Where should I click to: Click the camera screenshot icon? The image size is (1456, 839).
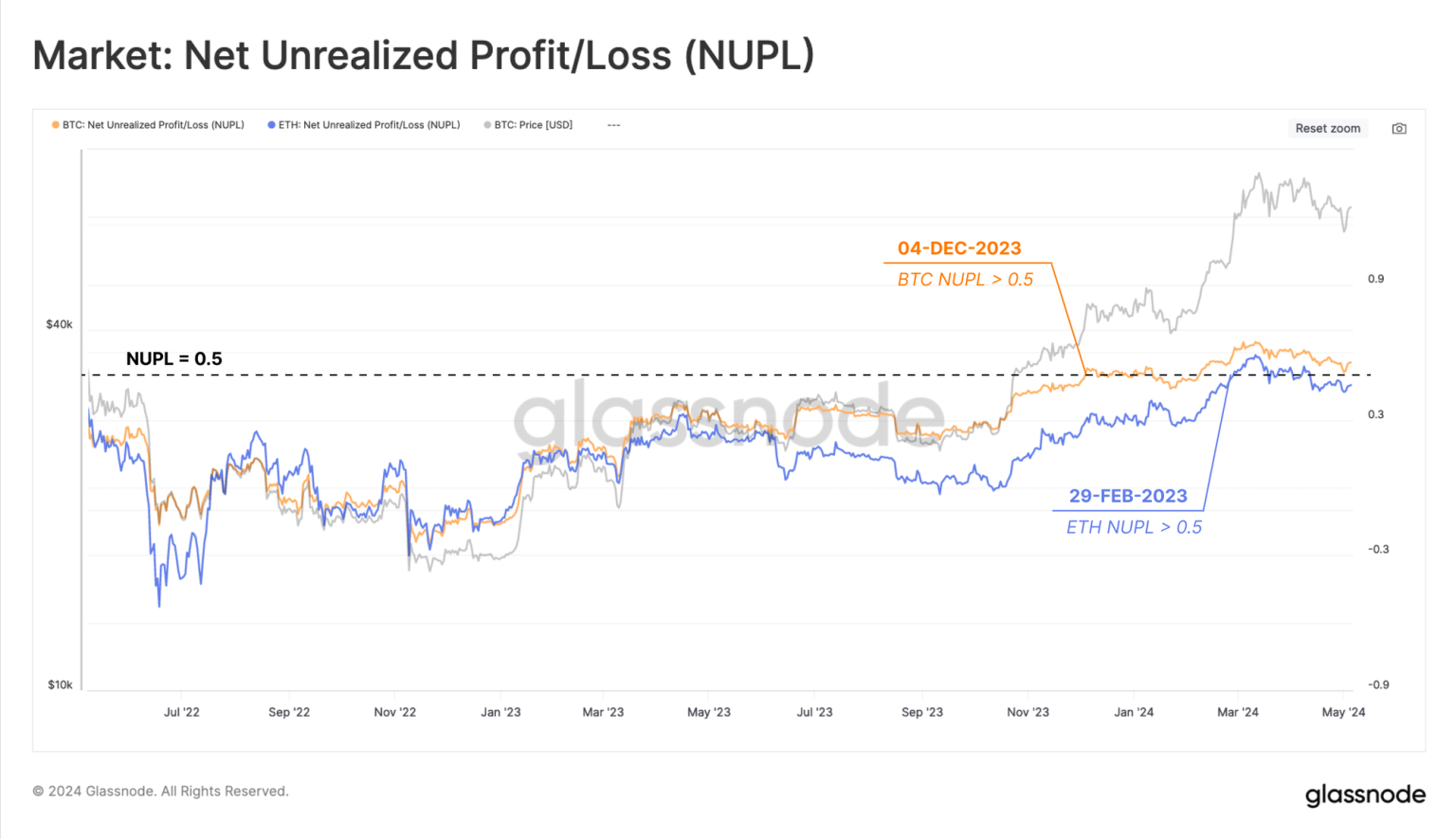point(1399,128)
